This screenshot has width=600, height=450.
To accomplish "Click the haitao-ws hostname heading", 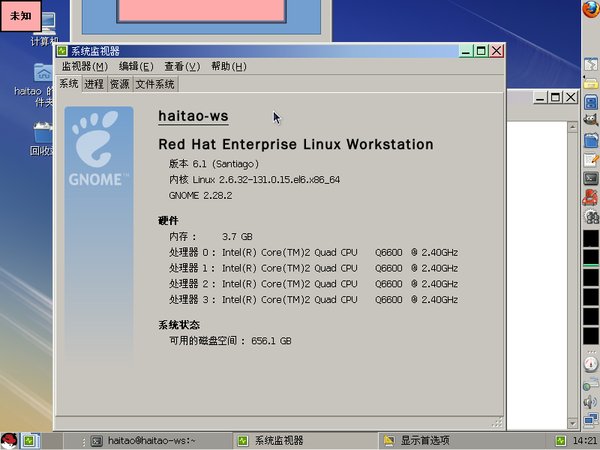I will pos(193,116).
